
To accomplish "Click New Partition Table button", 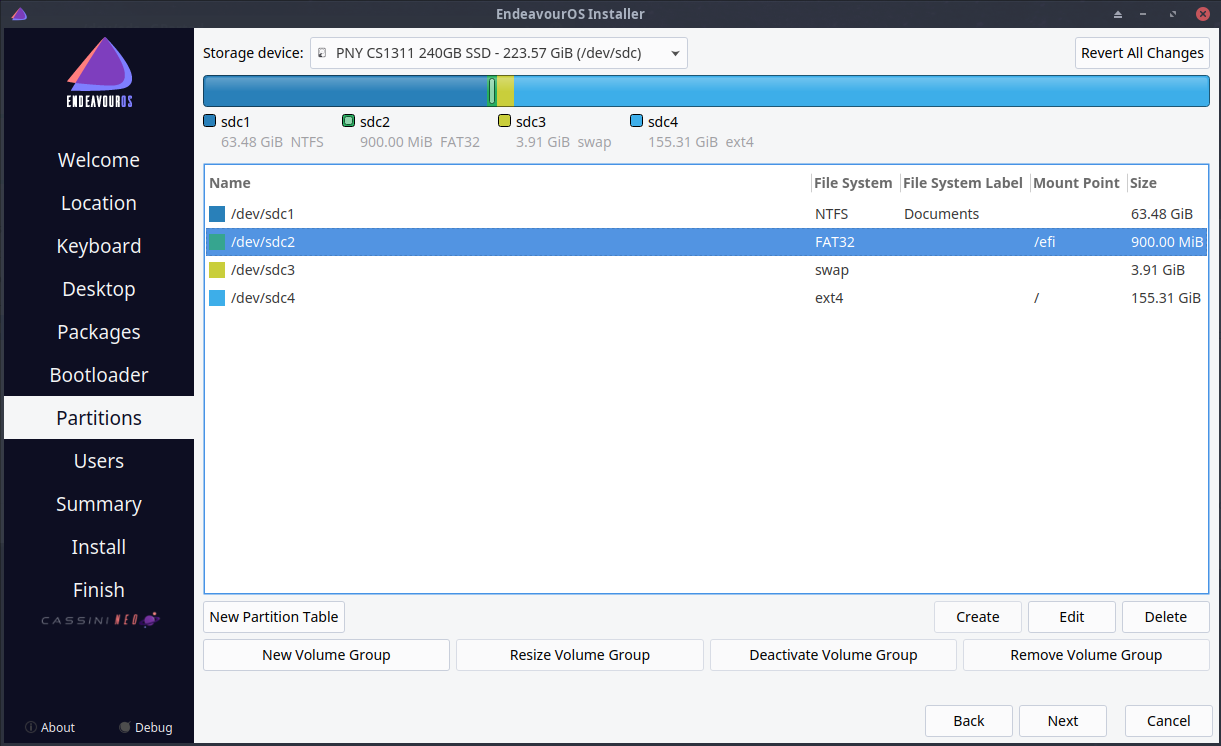I will (x=274, y=617).
